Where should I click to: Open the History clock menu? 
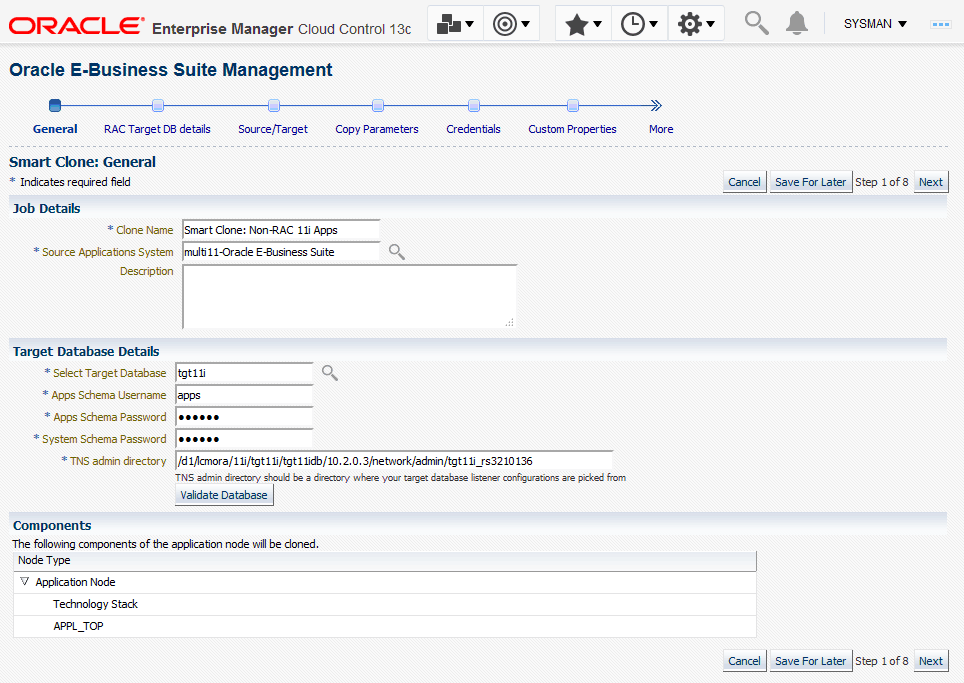pos(639,24)
